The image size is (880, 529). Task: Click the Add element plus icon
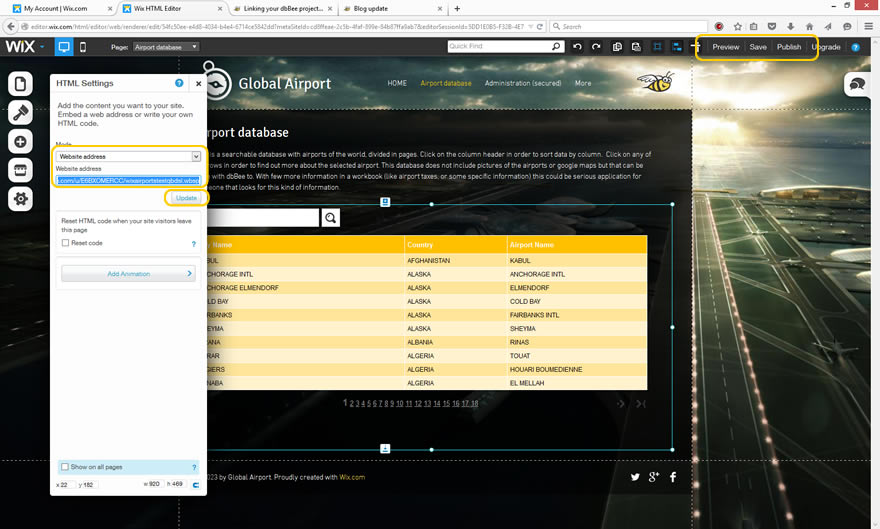pyautogui.click(x=21, y=142)
